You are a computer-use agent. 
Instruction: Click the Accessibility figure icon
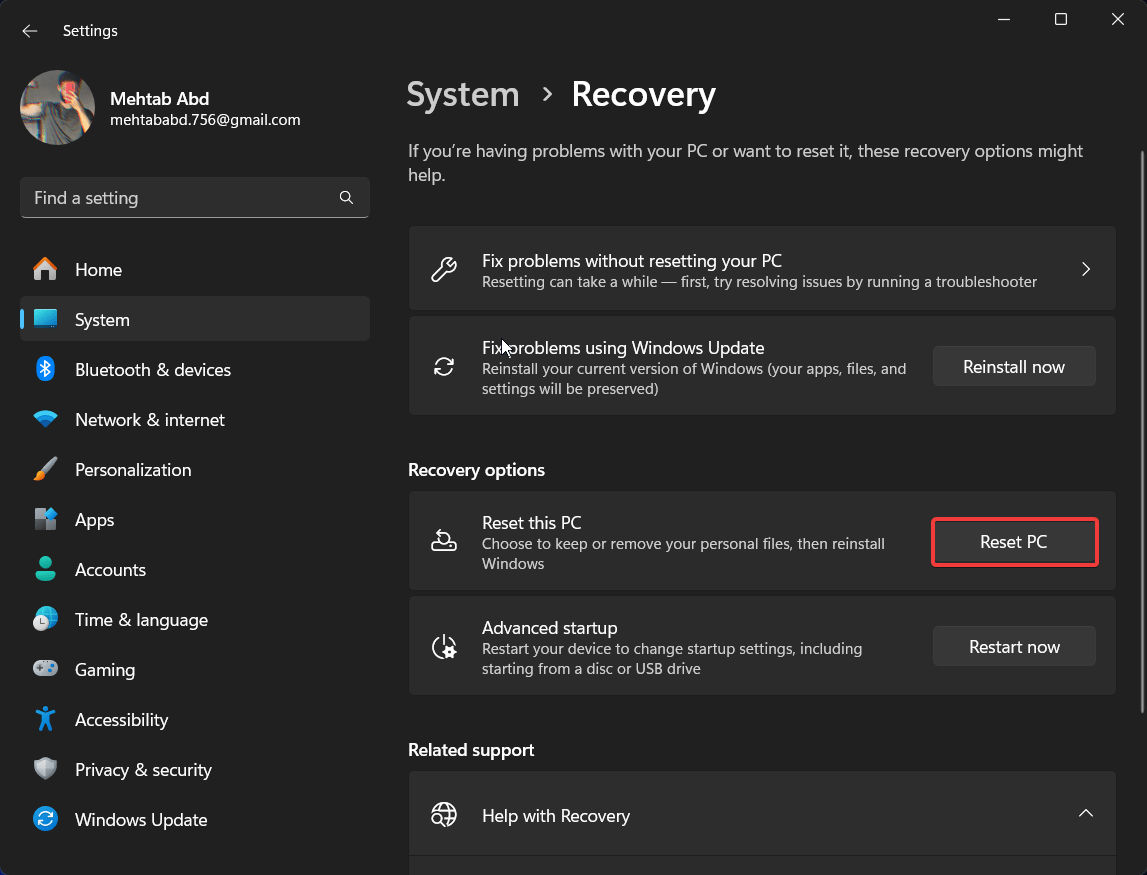pos(45,719)
